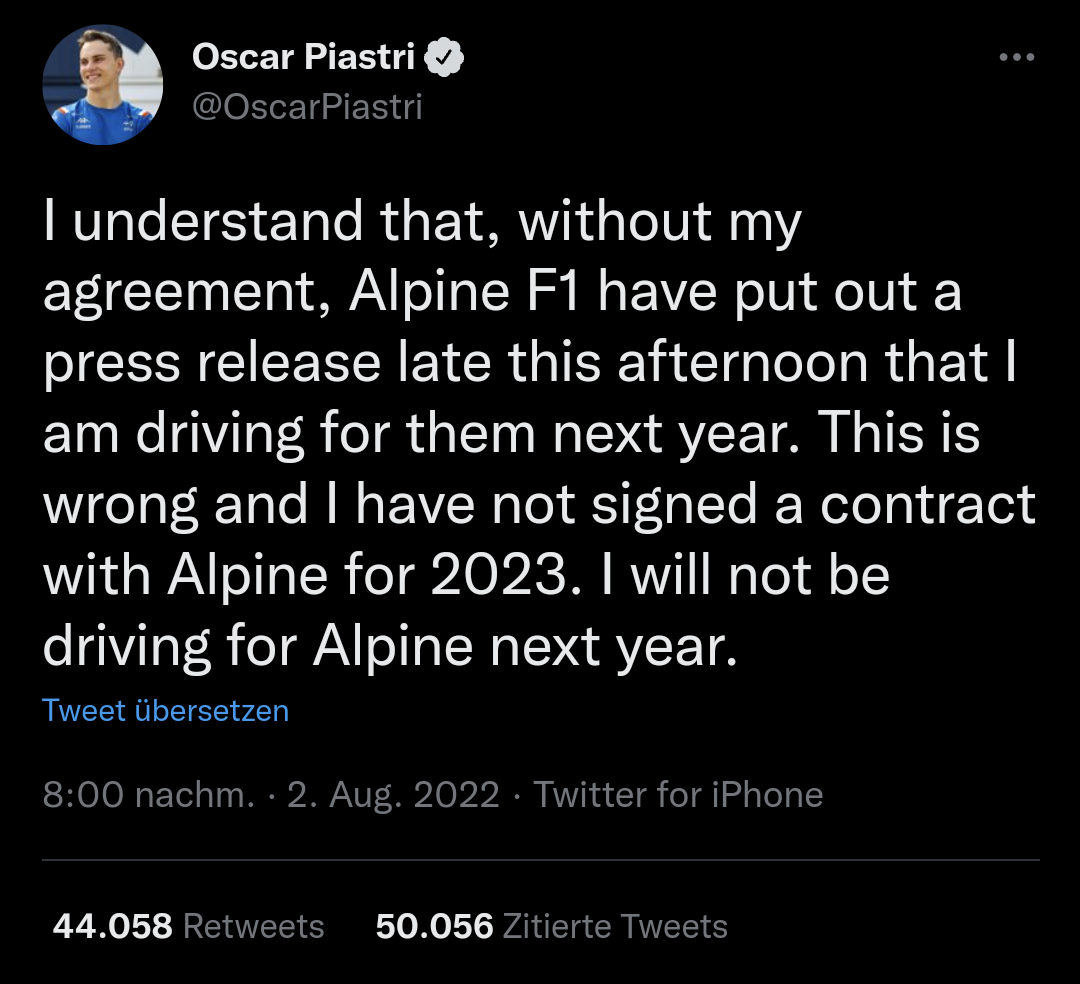
Task: Click the date 2. Aug. 2022
Action: tap(393, 795)
